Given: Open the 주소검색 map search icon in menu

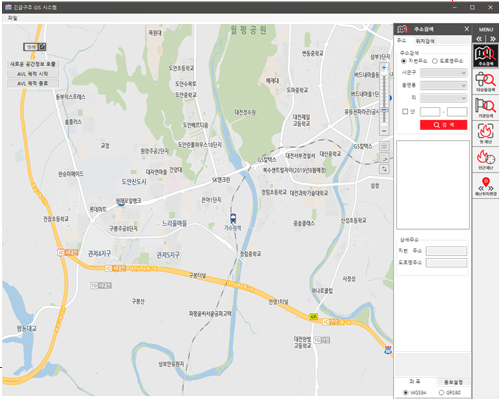Looking at the screenshot, I should click(x=485, y=56).
